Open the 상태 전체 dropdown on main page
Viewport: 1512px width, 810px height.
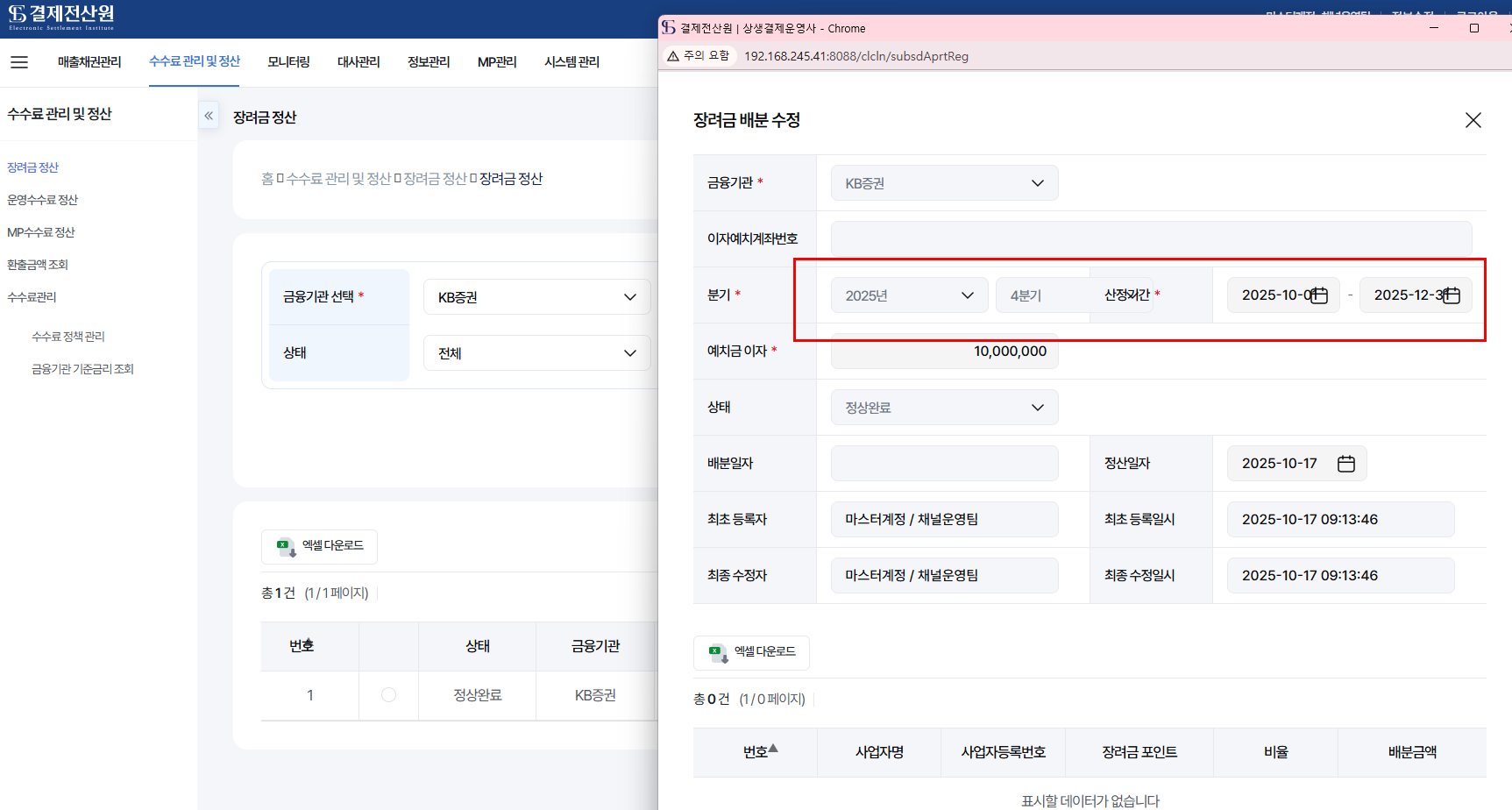point(536,353)
